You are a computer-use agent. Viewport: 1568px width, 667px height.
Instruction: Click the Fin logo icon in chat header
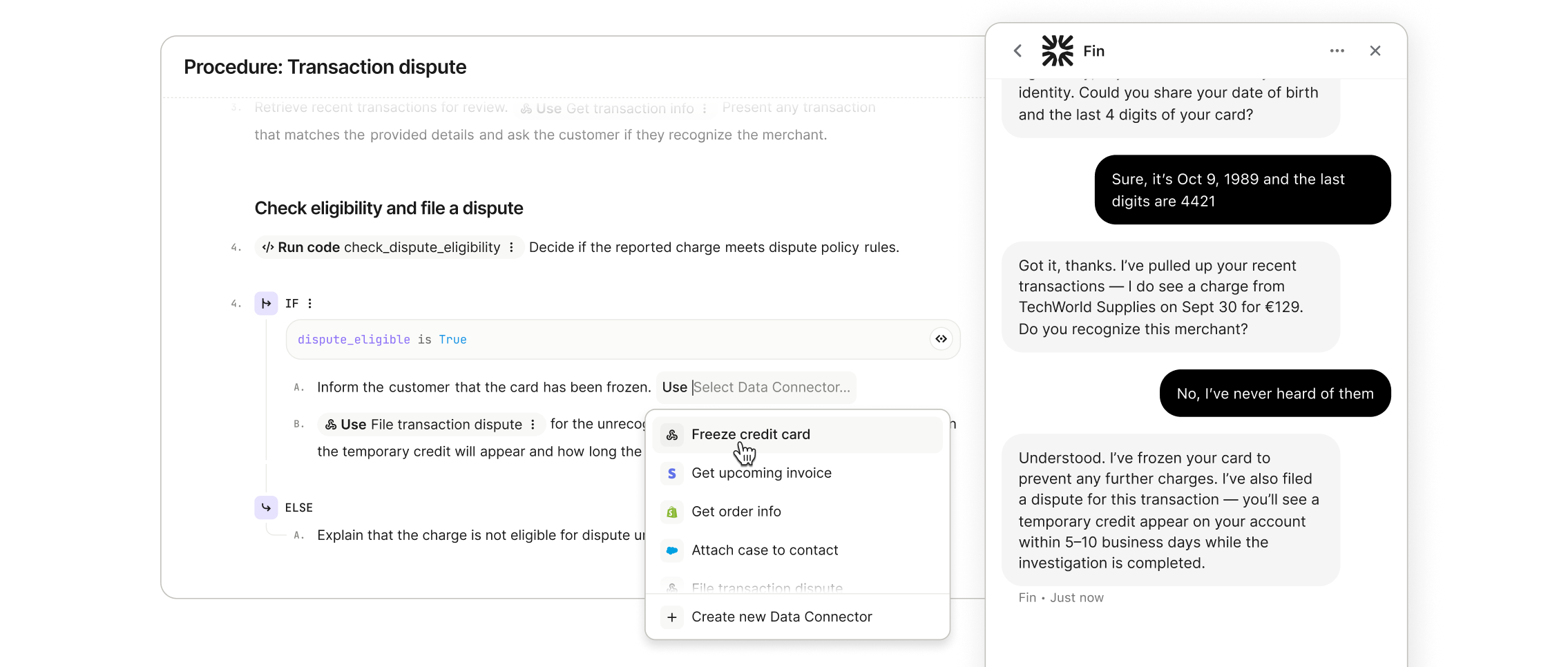point(1057,51)
